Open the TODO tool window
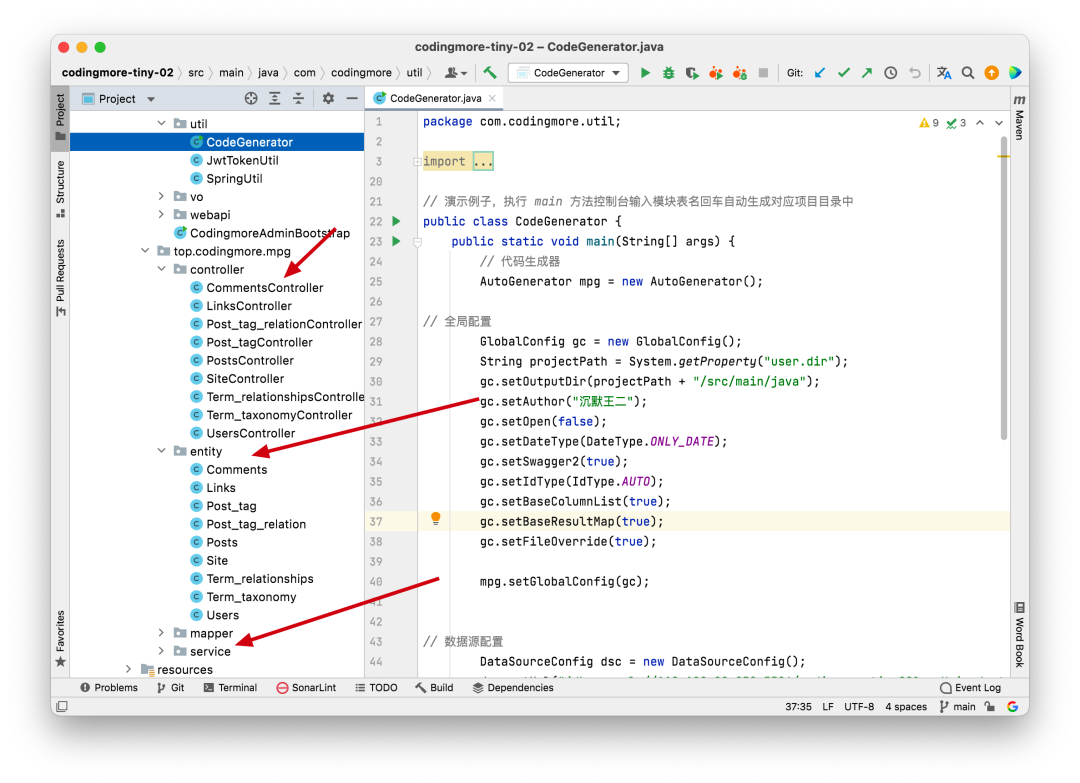The height and width of the screenshot is (783, 1080). pyautogui.click(x=376, y=687)
